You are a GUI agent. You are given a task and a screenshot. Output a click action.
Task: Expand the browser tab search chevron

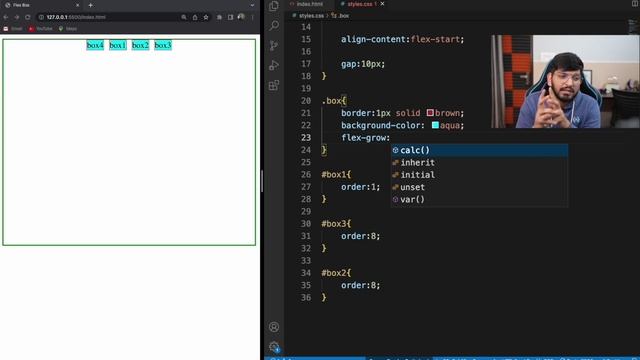(x=252, y=5)
